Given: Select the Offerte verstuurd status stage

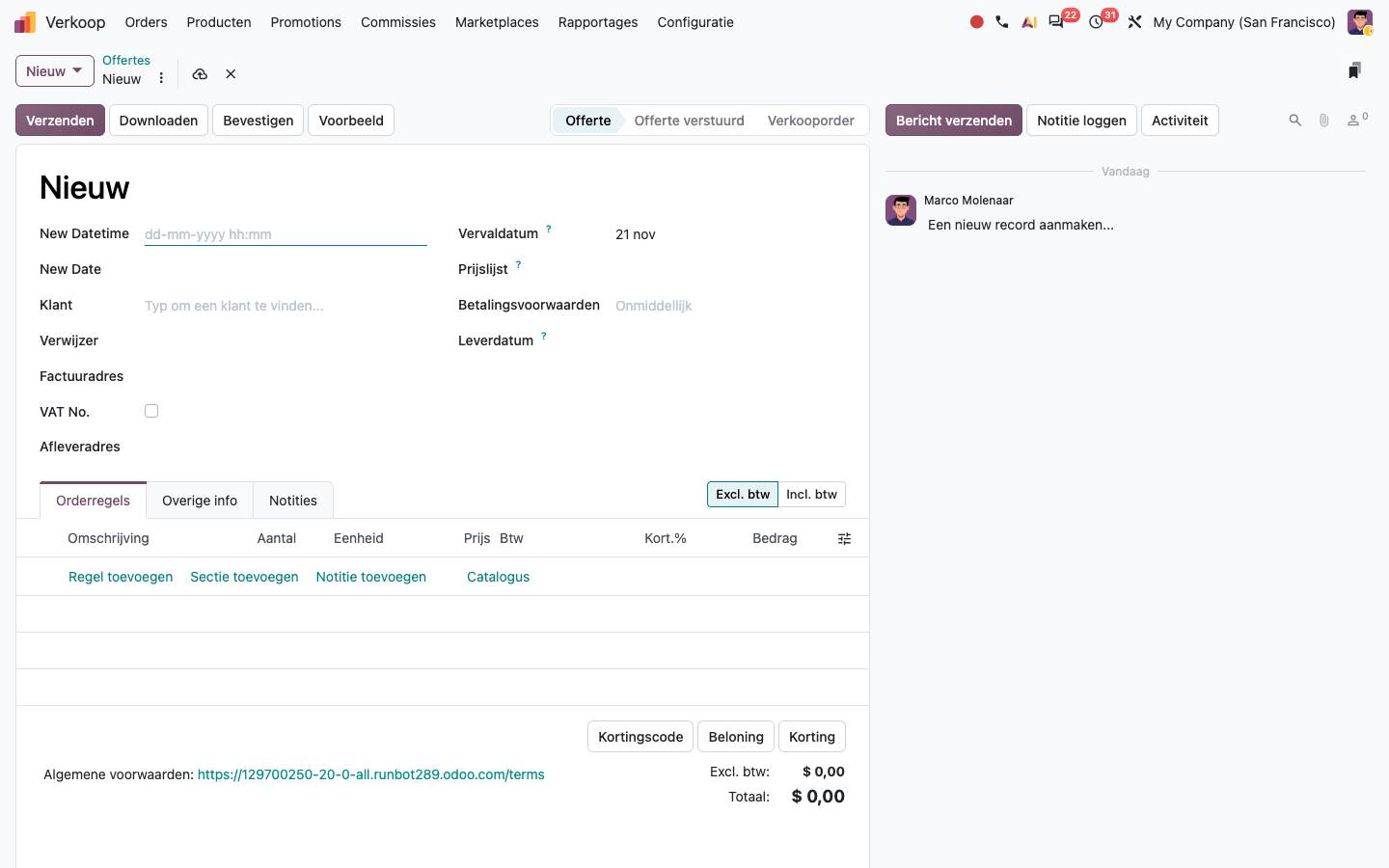Looking at the screenshot, I should click(x=689, y=121).
